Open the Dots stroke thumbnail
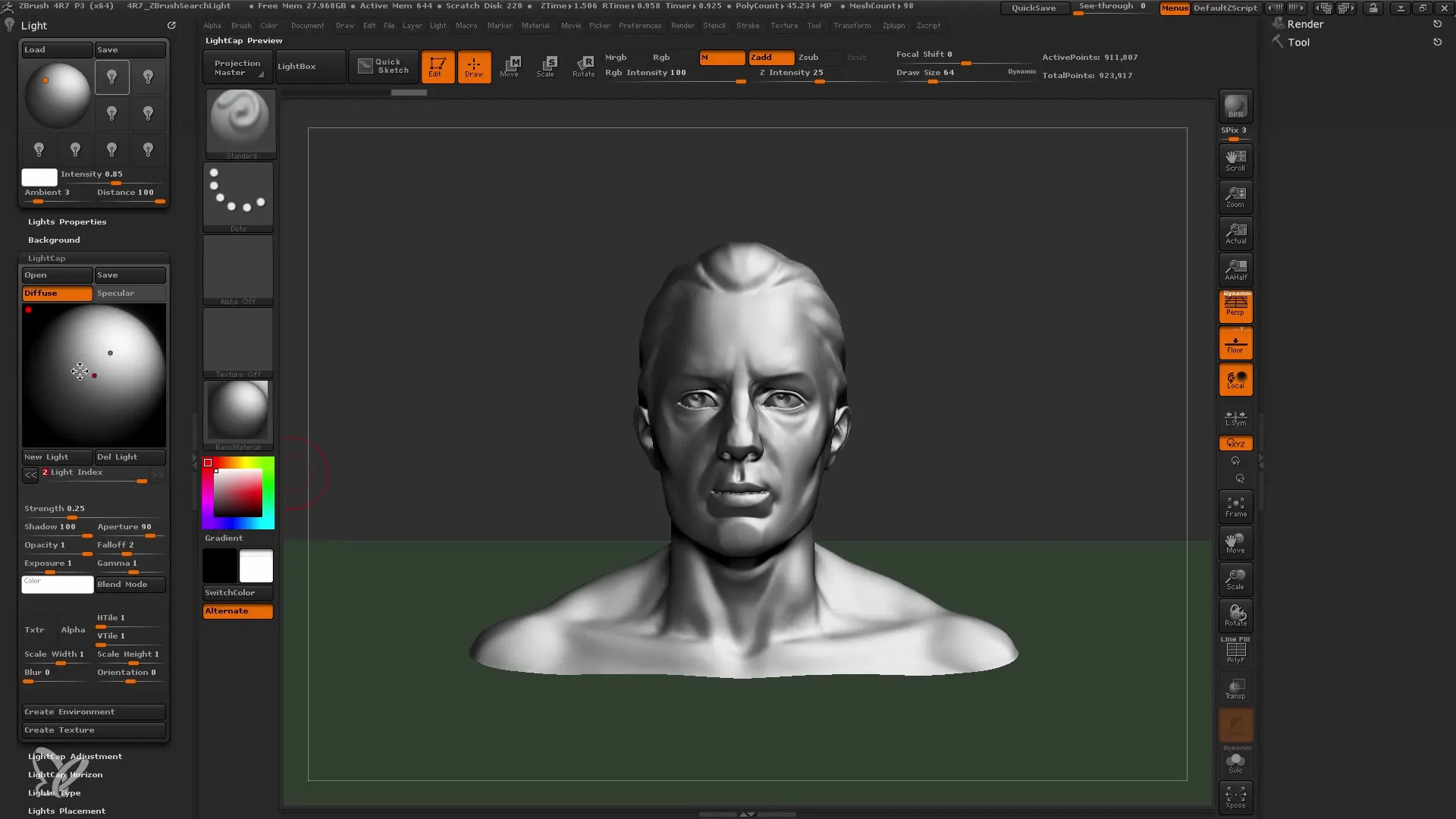 (238, 196)
